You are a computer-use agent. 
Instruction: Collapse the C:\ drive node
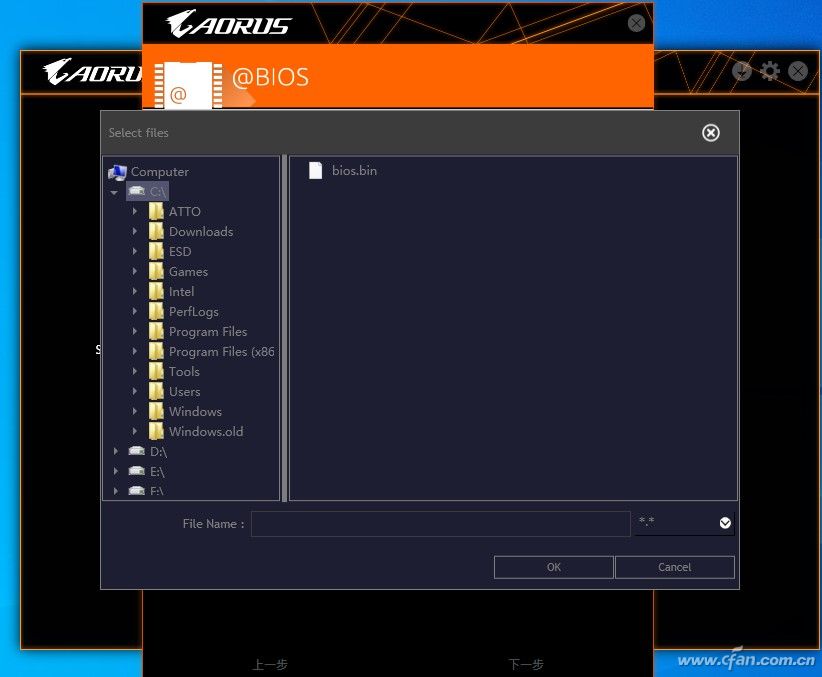(114, 192)
